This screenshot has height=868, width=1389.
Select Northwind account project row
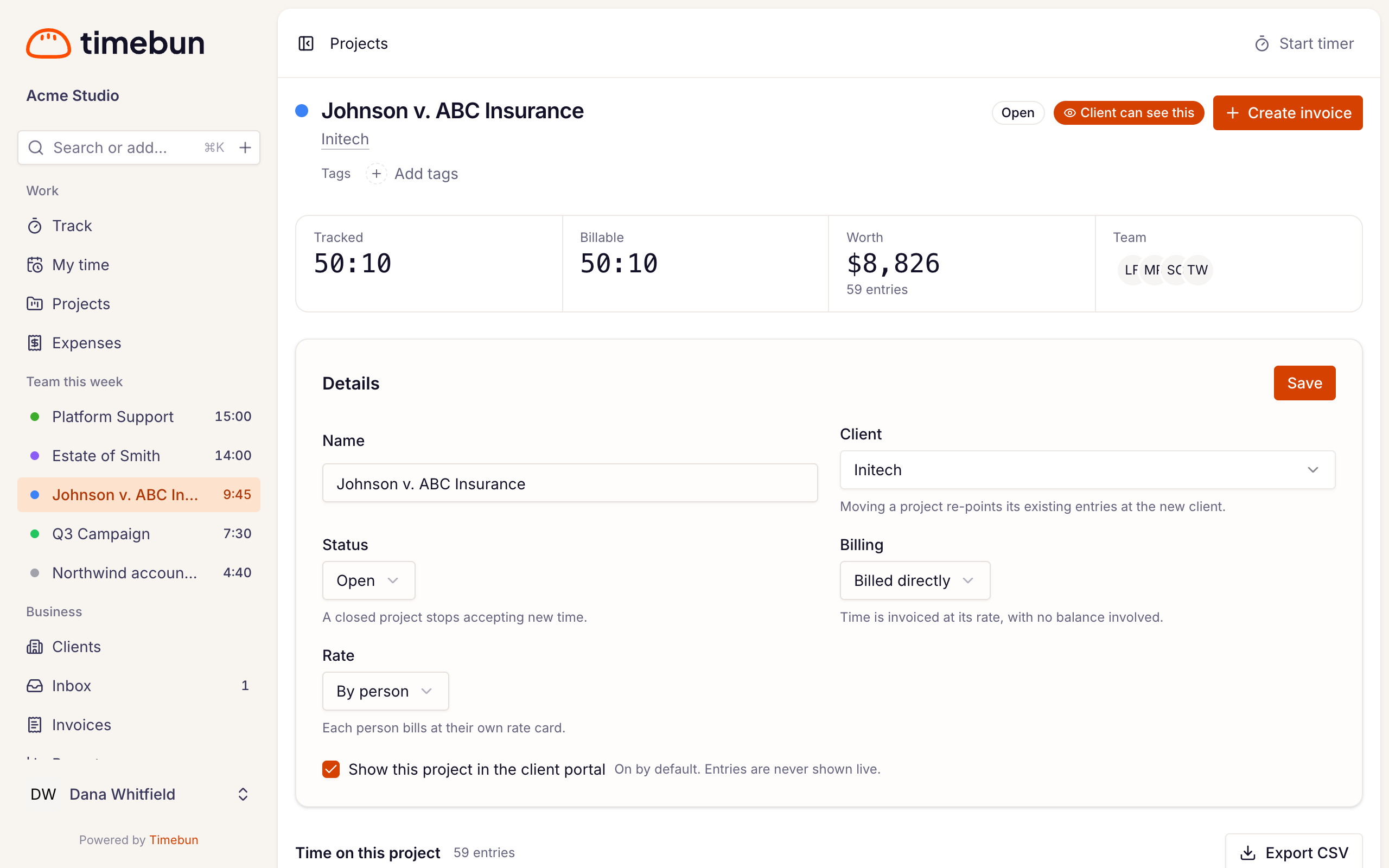139,572
